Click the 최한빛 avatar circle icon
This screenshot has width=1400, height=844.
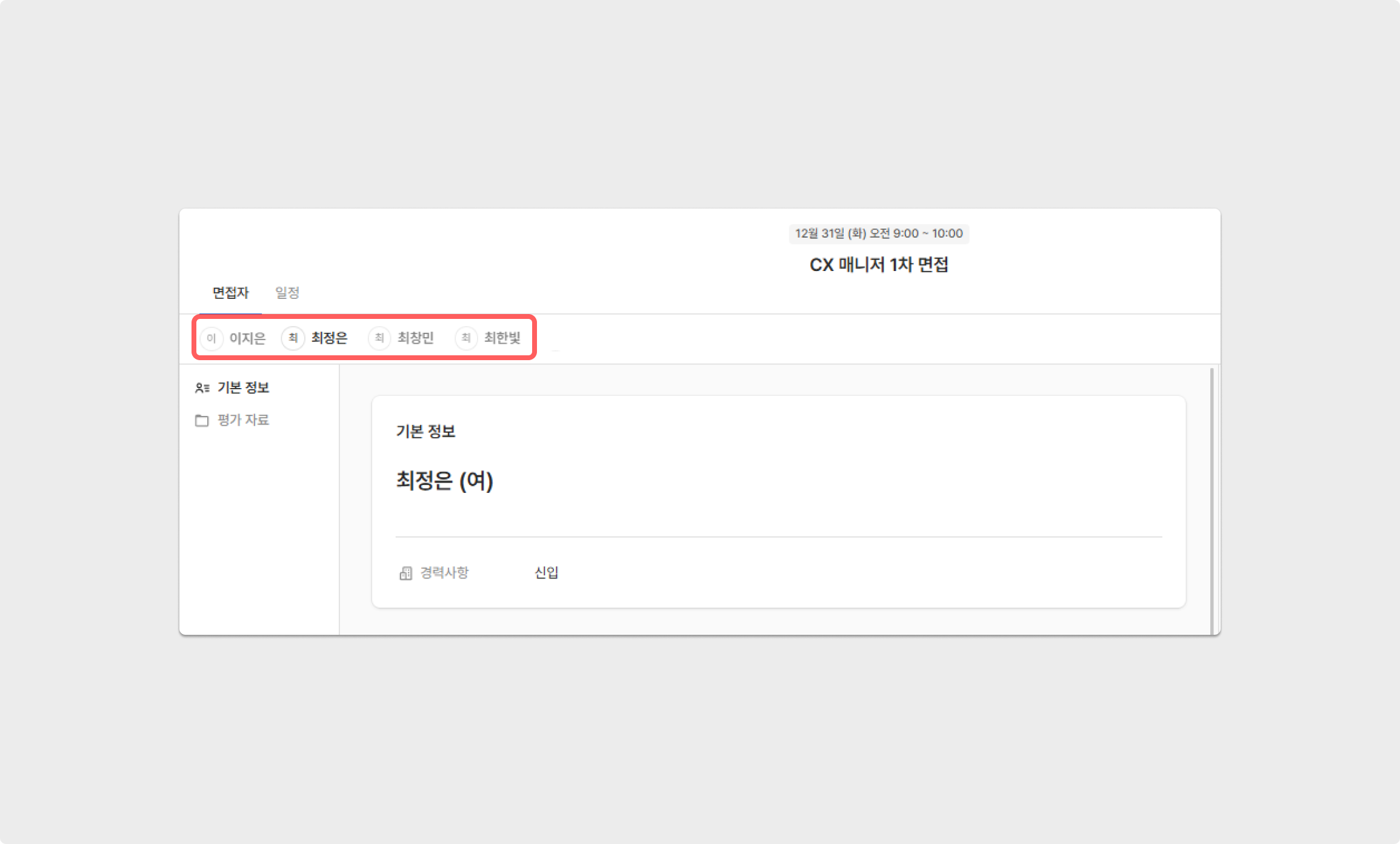pyautogui.click(x=466, y=338)
